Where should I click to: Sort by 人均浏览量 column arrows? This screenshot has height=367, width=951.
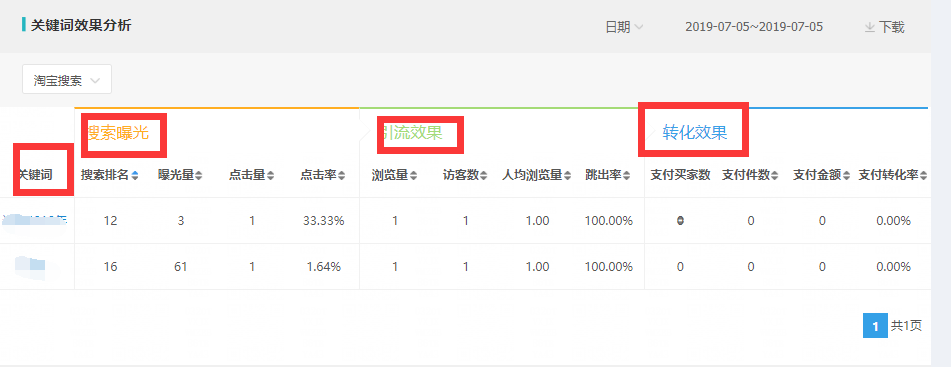click(567, 176)
